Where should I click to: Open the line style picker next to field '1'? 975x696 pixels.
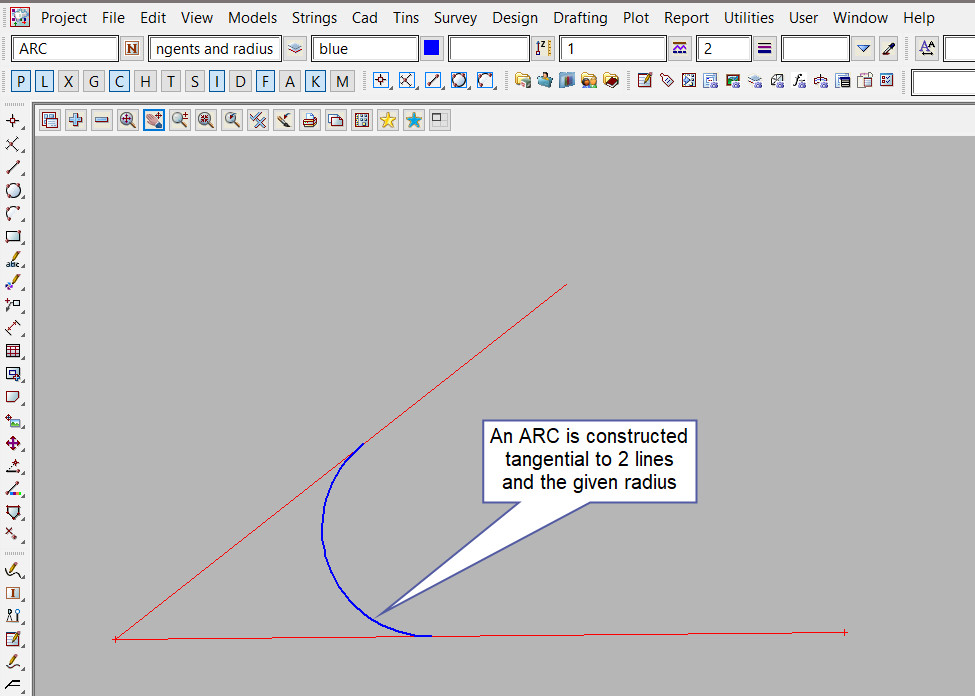[x=680, y=49]
